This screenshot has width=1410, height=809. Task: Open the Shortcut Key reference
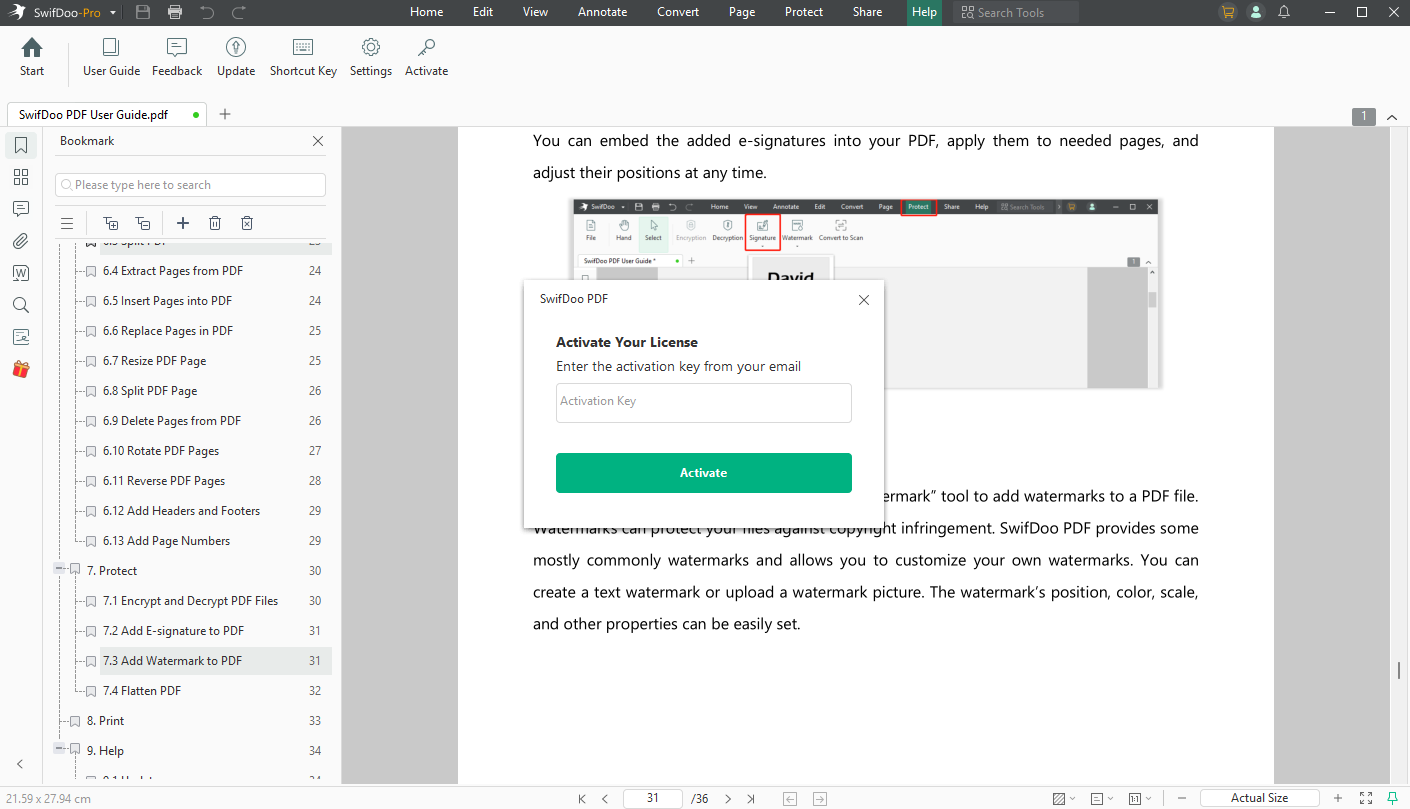[x=303, y=57]
